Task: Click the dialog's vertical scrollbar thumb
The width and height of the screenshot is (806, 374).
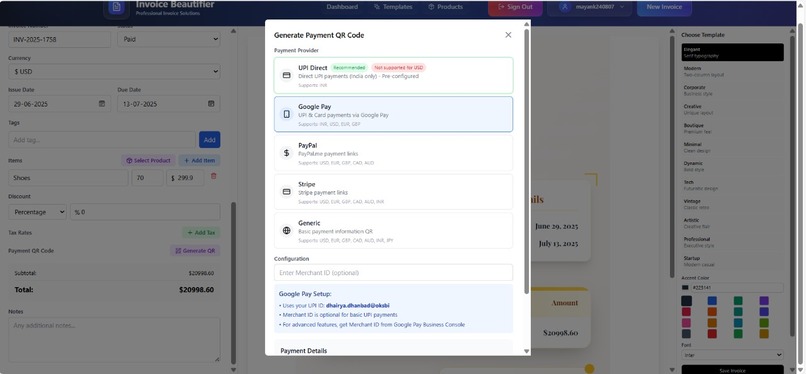Action: point(526,161)
